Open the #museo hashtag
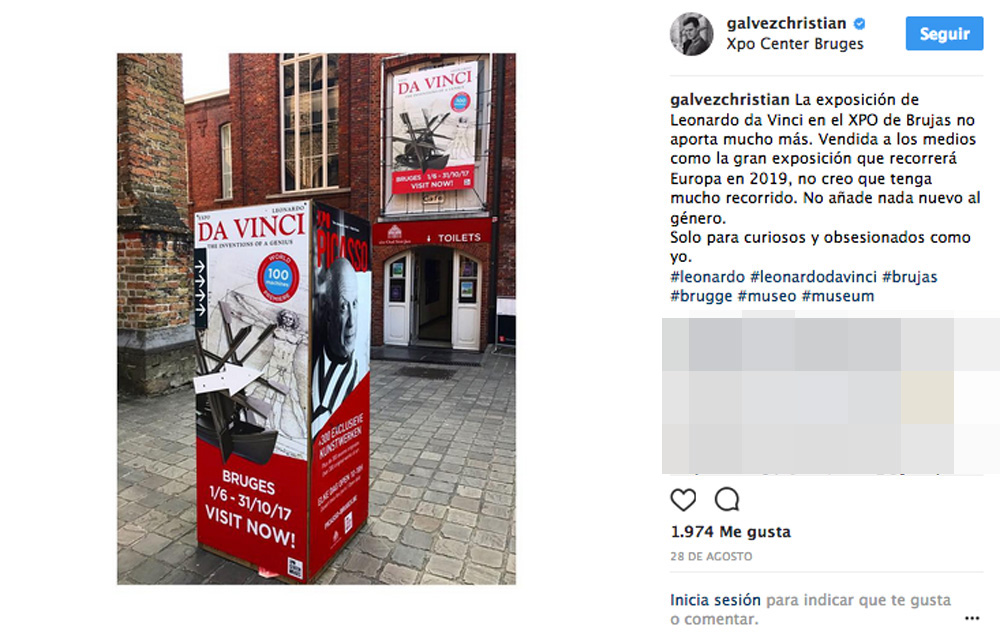The height and width of the screenshot is (634, 1000). (x=767, y=296)
